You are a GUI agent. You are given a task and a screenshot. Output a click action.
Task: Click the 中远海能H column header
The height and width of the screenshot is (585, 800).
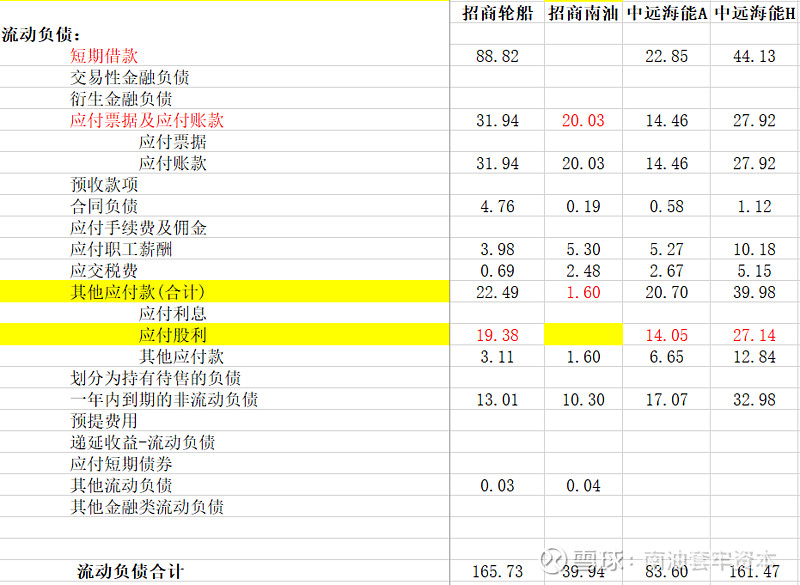[x=755, y=13]
